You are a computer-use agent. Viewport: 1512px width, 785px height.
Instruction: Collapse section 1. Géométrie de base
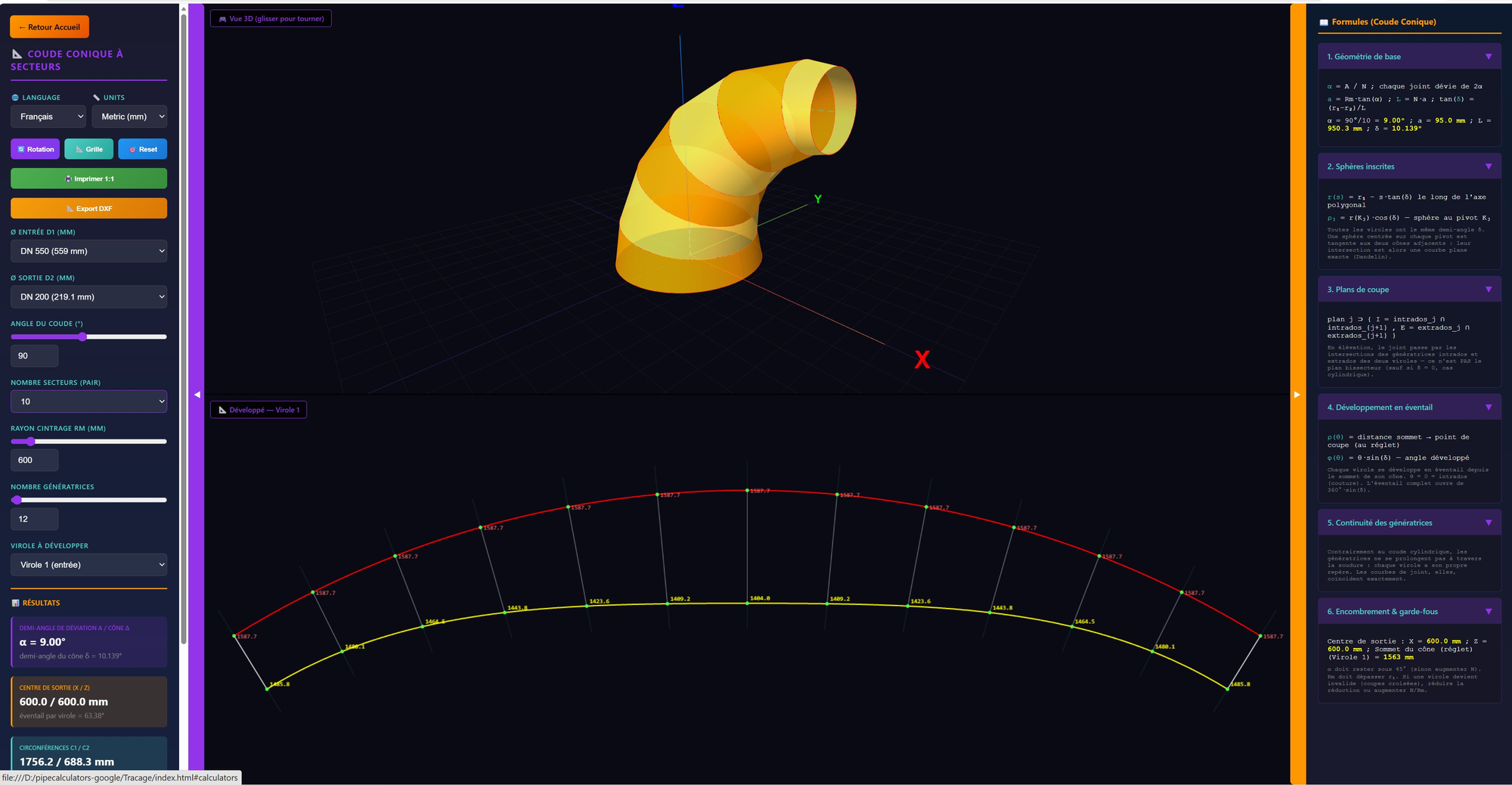tap(1409, 57)
